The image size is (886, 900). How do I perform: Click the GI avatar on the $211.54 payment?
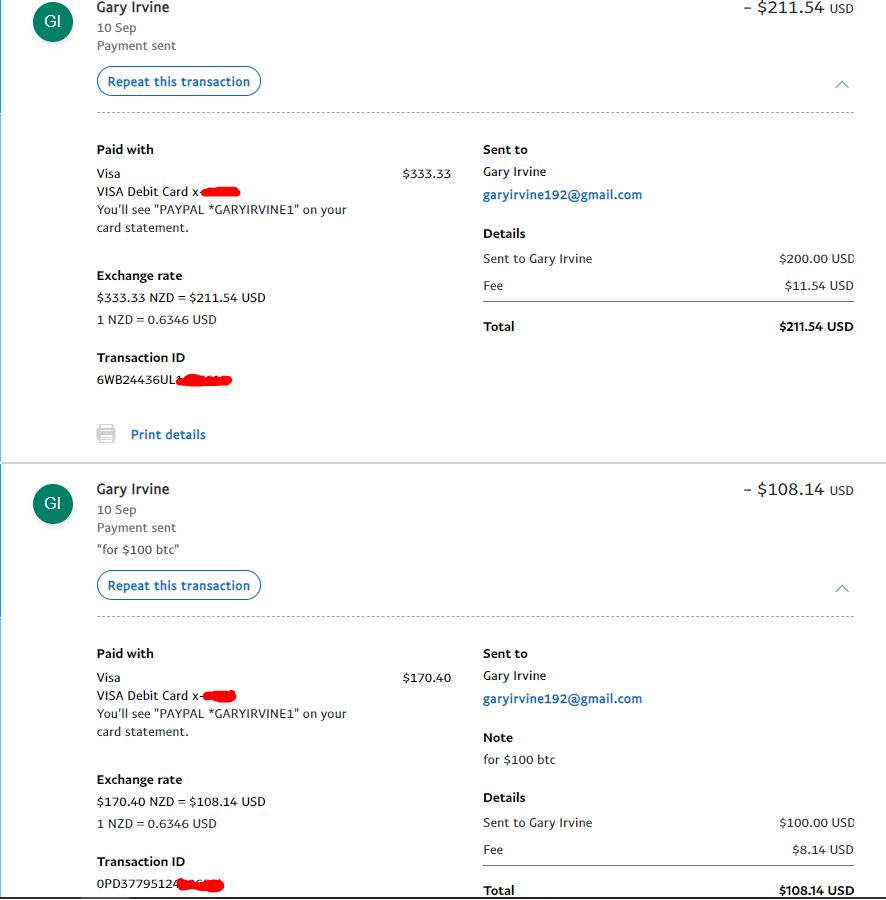53,22
